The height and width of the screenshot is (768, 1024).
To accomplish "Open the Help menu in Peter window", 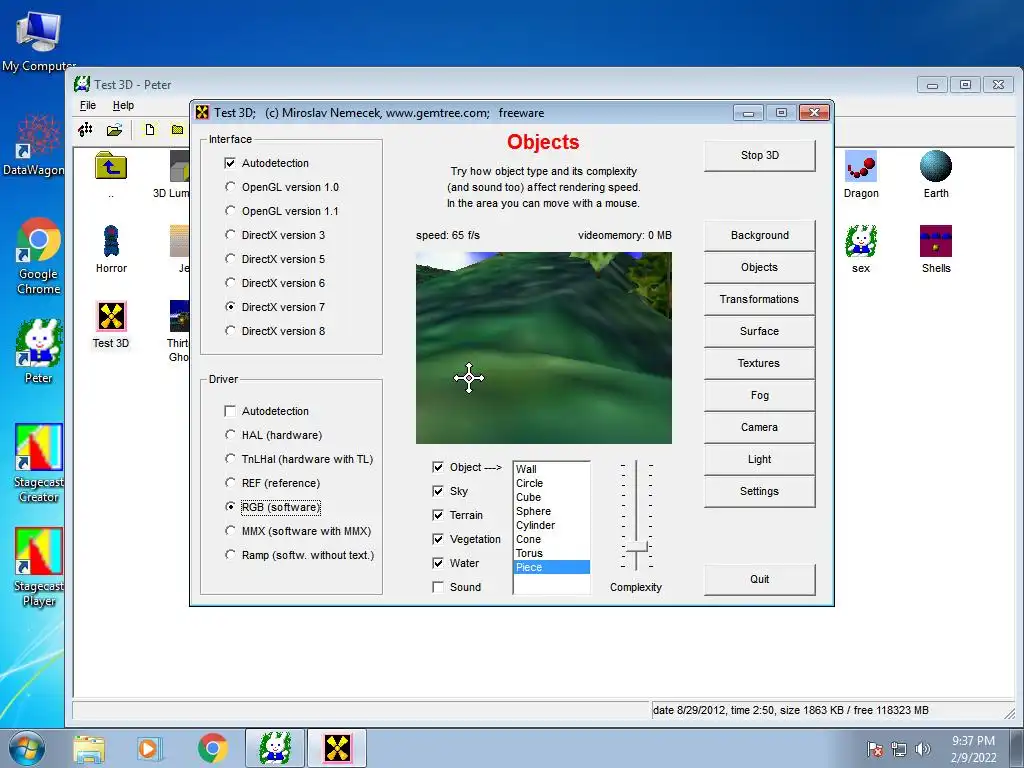I will coord(123,105).
